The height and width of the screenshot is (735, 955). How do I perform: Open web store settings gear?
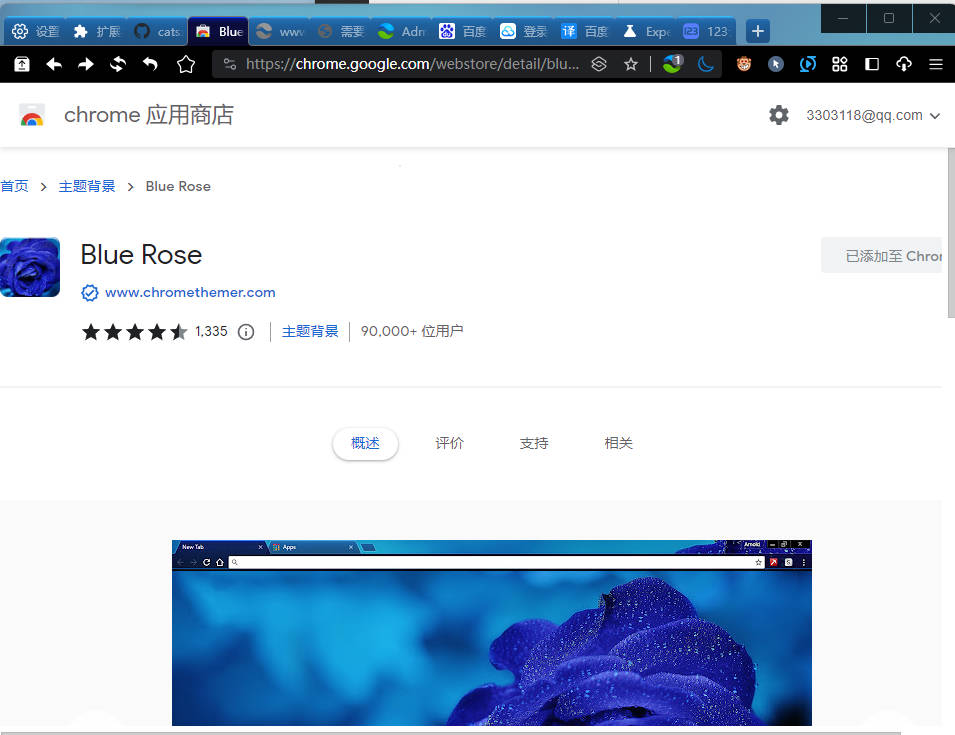pos(778,115)
